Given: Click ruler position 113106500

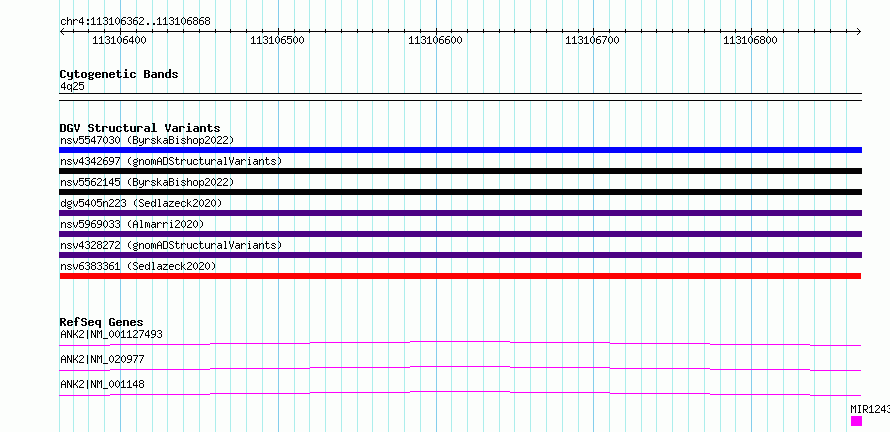Looking at the screenshot, I should point(278,40).
